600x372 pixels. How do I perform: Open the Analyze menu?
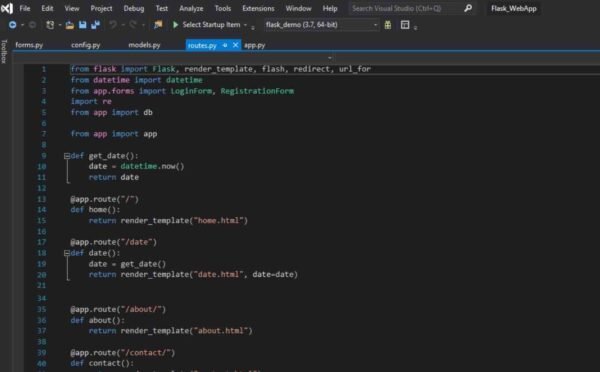(191, 8)
